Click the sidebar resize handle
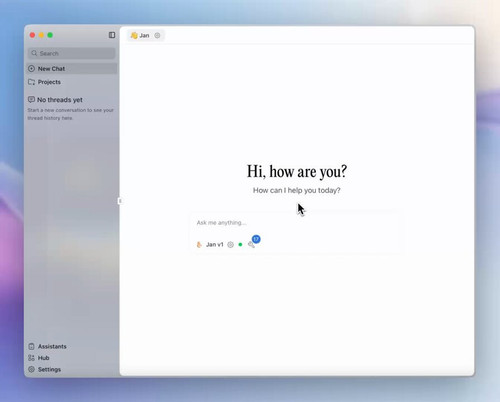 pyautogui.click(x=120, y=201)
